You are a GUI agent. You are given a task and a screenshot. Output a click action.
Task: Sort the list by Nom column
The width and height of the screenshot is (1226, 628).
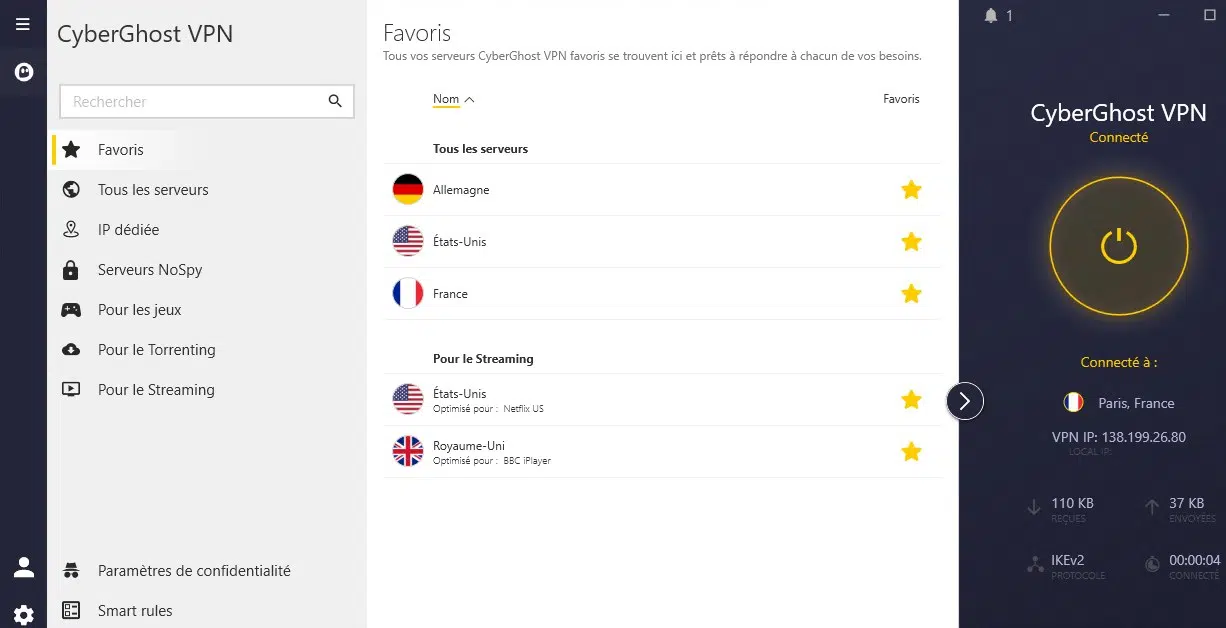(446, 99)
